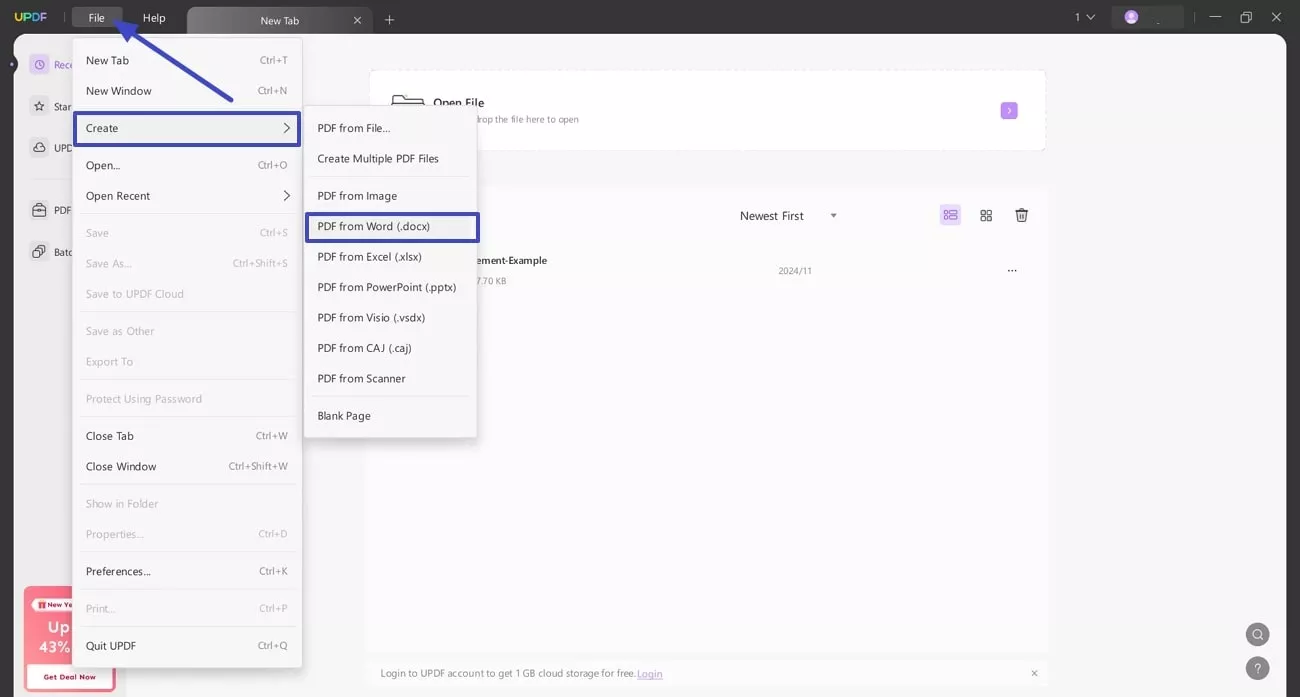This screenshot has width=1300, height=697.
Task: Click the Get Deal Now button
Action: point(70,677)
